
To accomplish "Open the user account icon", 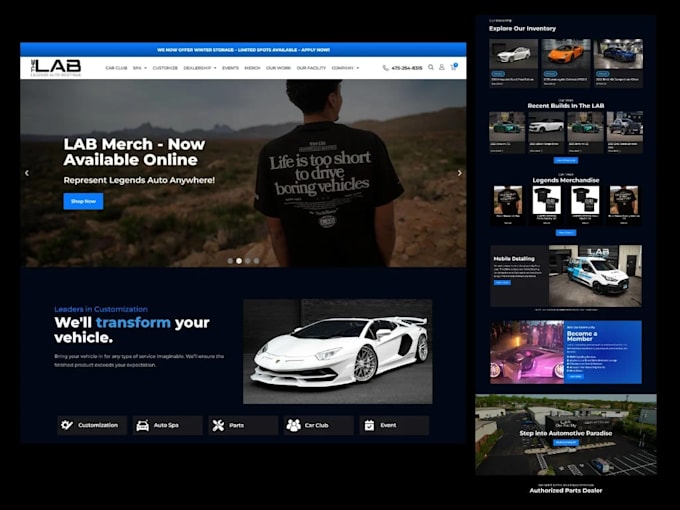I will point(441,67).
